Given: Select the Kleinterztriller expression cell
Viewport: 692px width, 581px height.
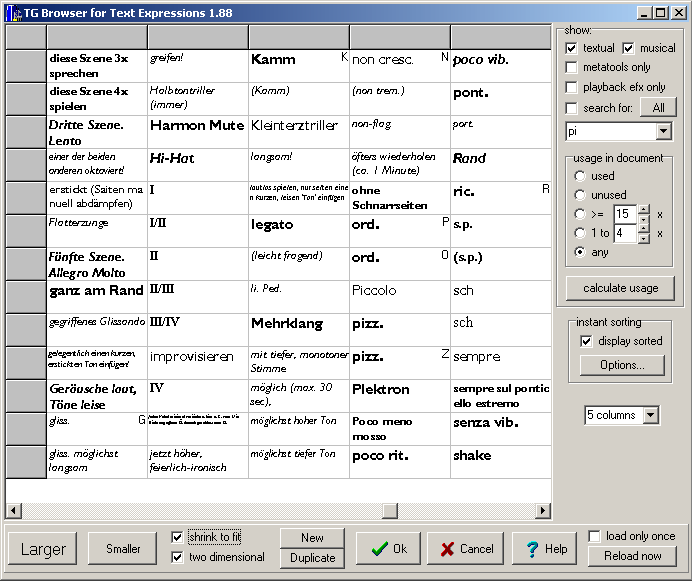Looking at the screenshot, I should (299, 132).
